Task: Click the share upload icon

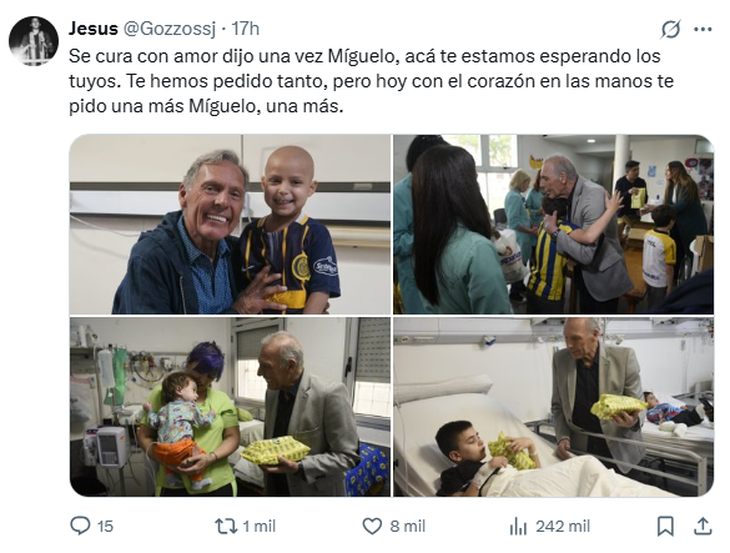Action: point(703,526)
